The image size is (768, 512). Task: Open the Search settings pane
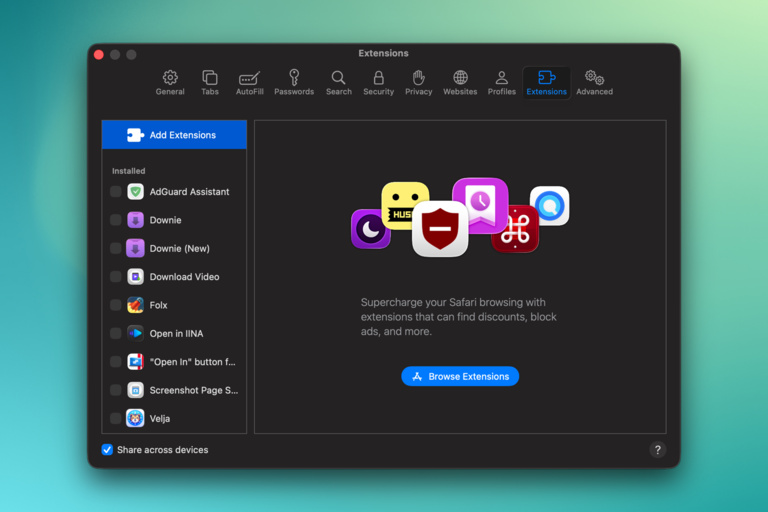click(338, 82)
